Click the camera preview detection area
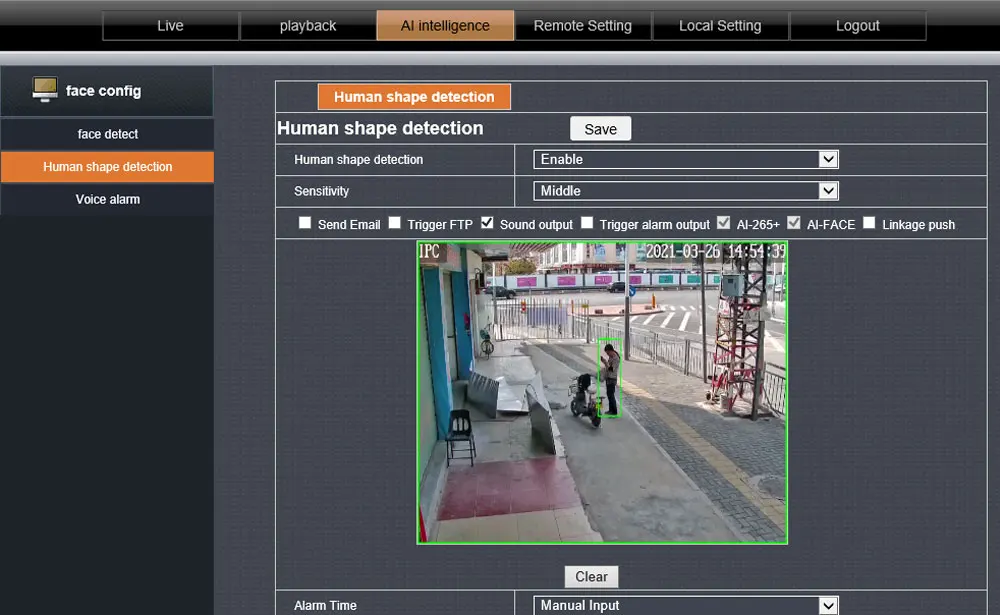 pyautogui.click(x=602, y=392)
